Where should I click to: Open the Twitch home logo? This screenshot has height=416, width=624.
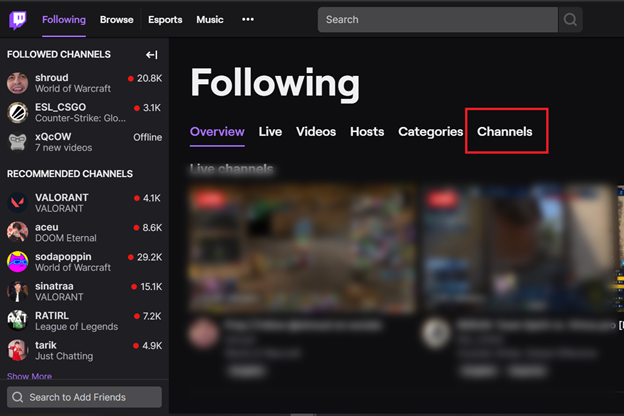(18, 20)
